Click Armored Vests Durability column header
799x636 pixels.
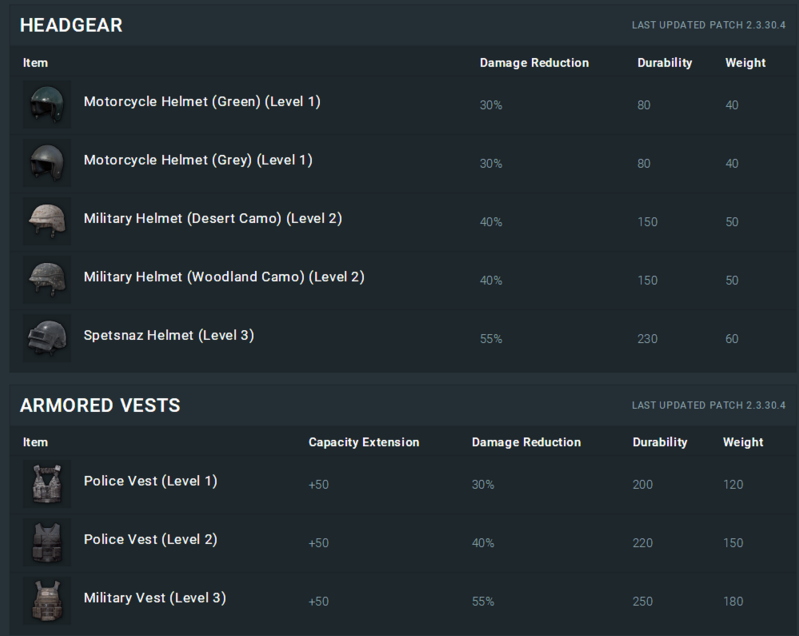point(660,442)
